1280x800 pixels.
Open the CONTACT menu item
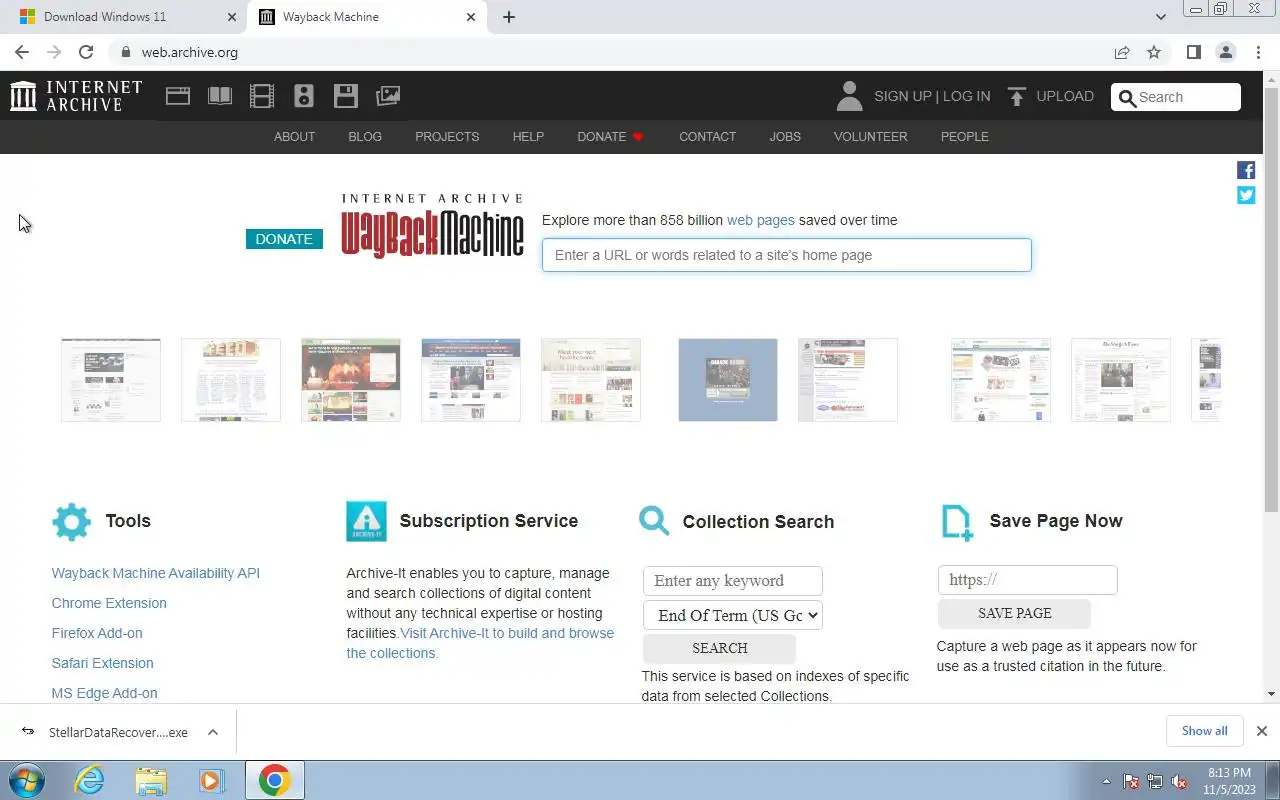707,136
